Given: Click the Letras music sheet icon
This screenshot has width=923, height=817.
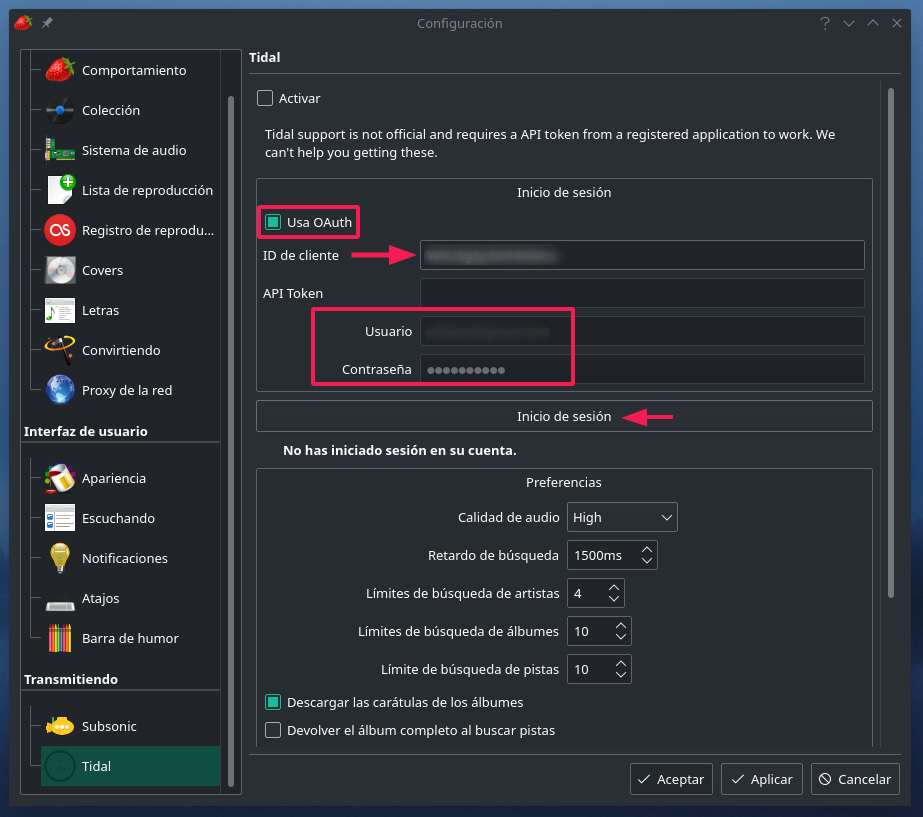Looking at the screenshot, I should pyautogui.click(x=60, y=310).
